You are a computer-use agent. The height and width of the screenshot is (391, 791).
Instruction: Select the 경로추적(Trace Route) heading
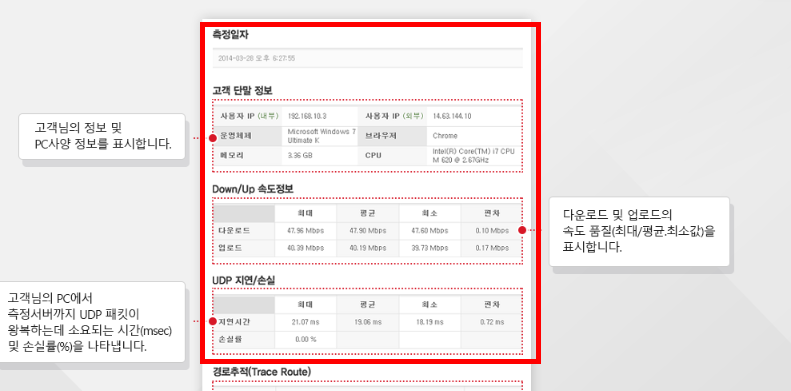(x=262, y=372)
